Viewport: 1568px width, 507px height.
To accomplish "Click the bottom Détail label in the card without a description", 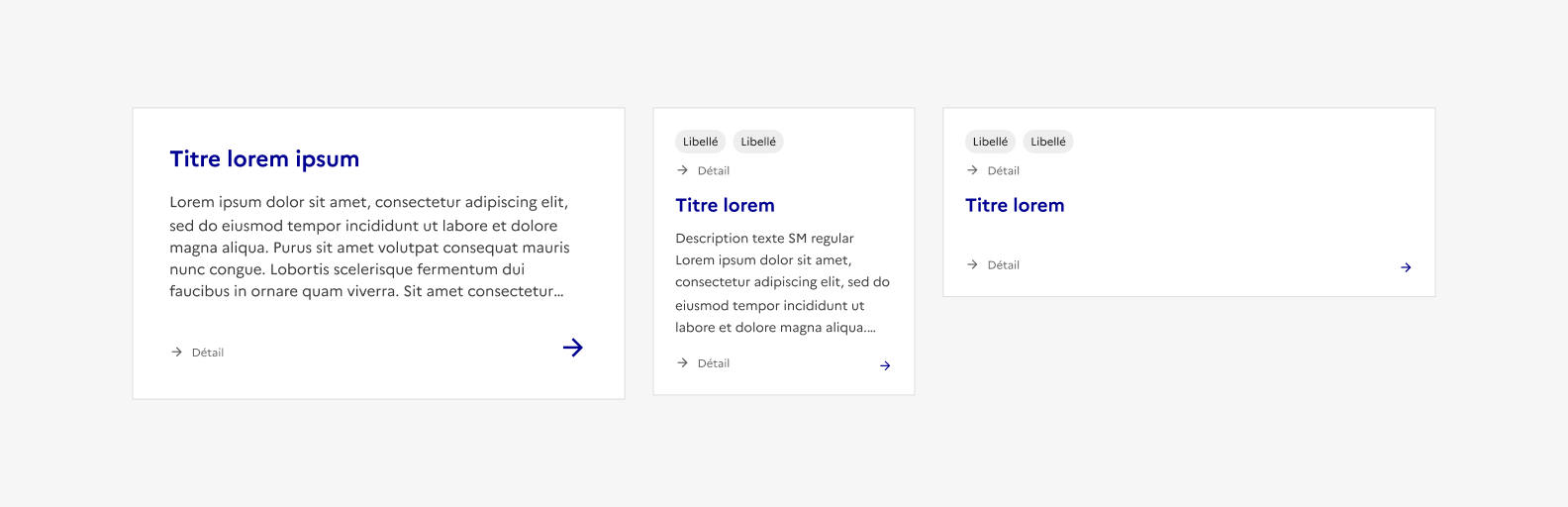I will 1004,264.
